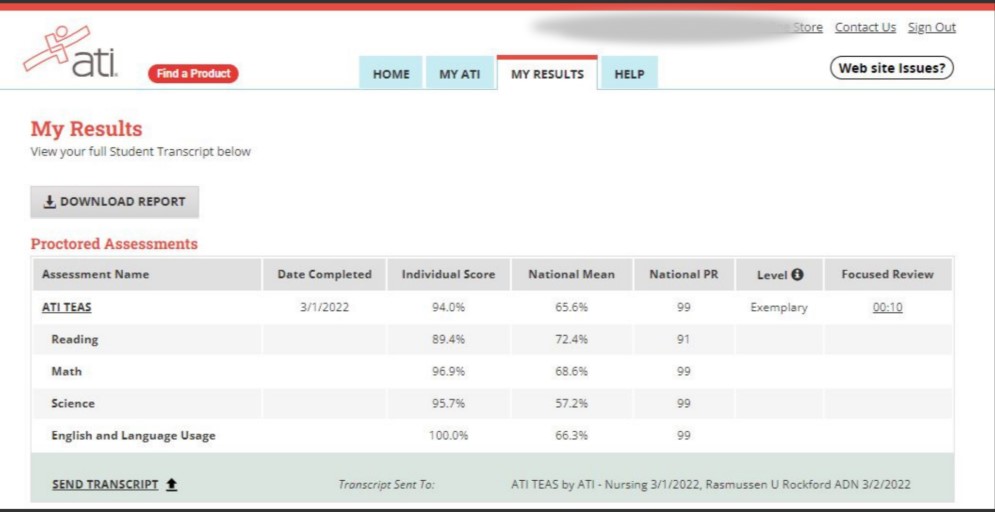Click the 3/1/2022 date completed cell
Image resolution: width=995 pixels, height=512 pixels.
324,308
